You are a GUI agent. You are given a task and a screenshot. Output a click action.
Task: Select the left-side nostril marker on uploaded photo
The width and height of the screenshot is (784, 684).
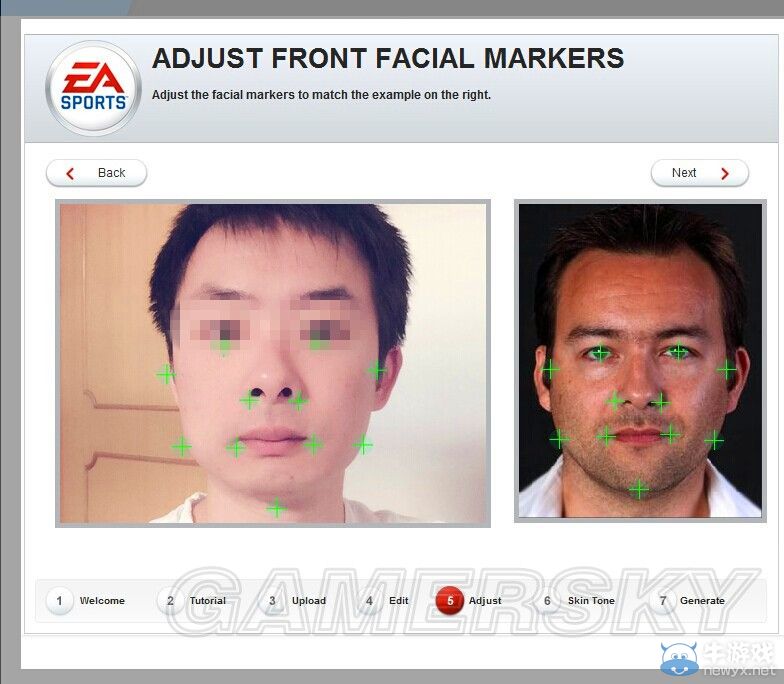pos(249,400)
